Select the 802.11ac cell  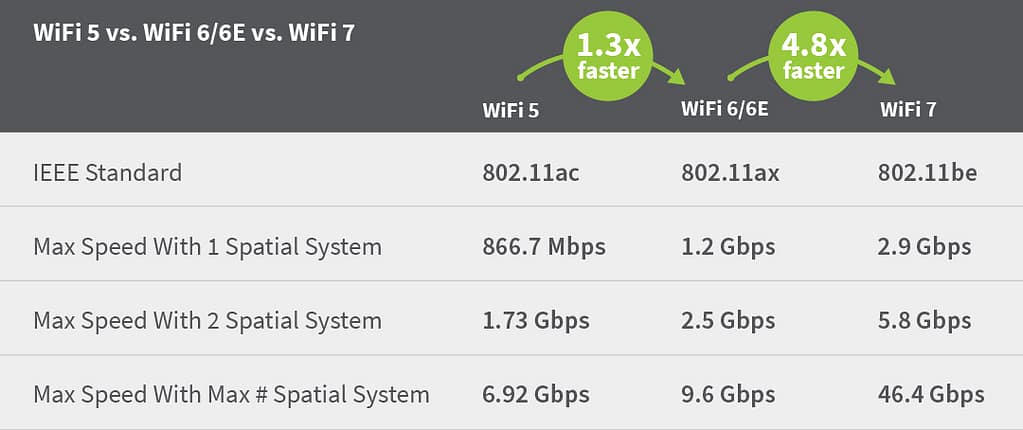click(x=530, y=172)
